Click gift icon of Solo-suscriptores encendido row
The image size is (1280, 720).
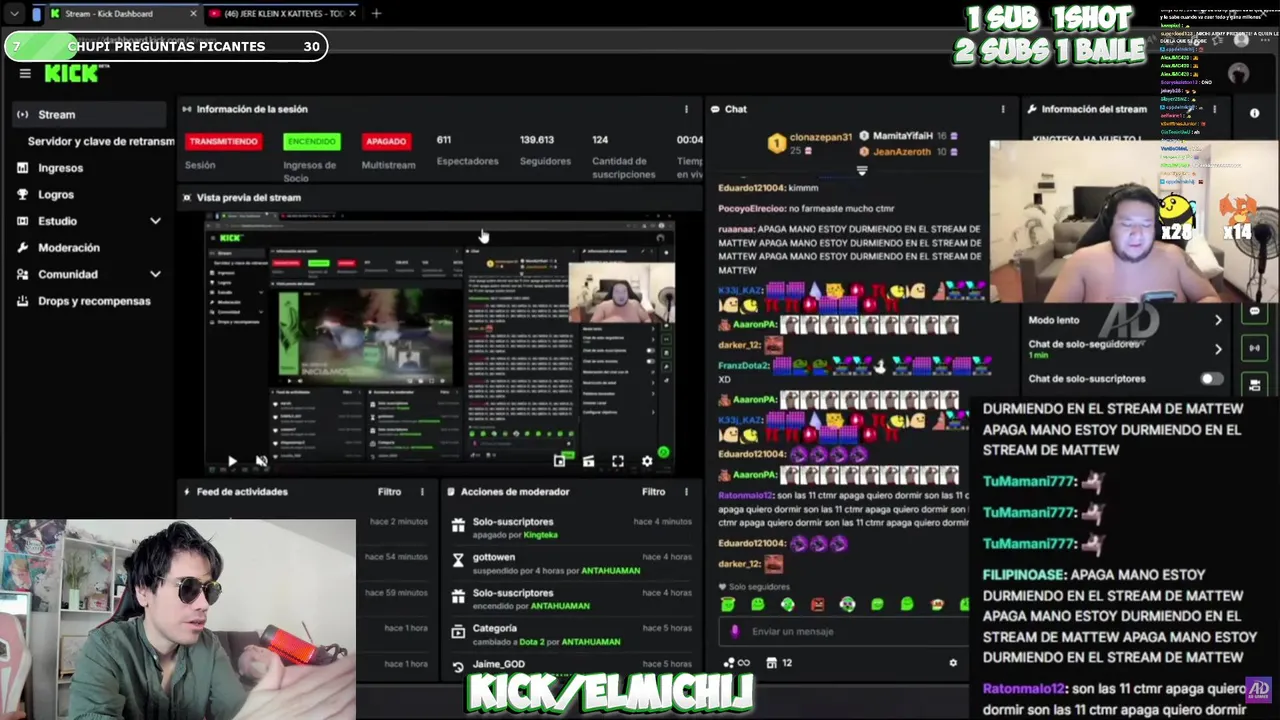(458, 596)
